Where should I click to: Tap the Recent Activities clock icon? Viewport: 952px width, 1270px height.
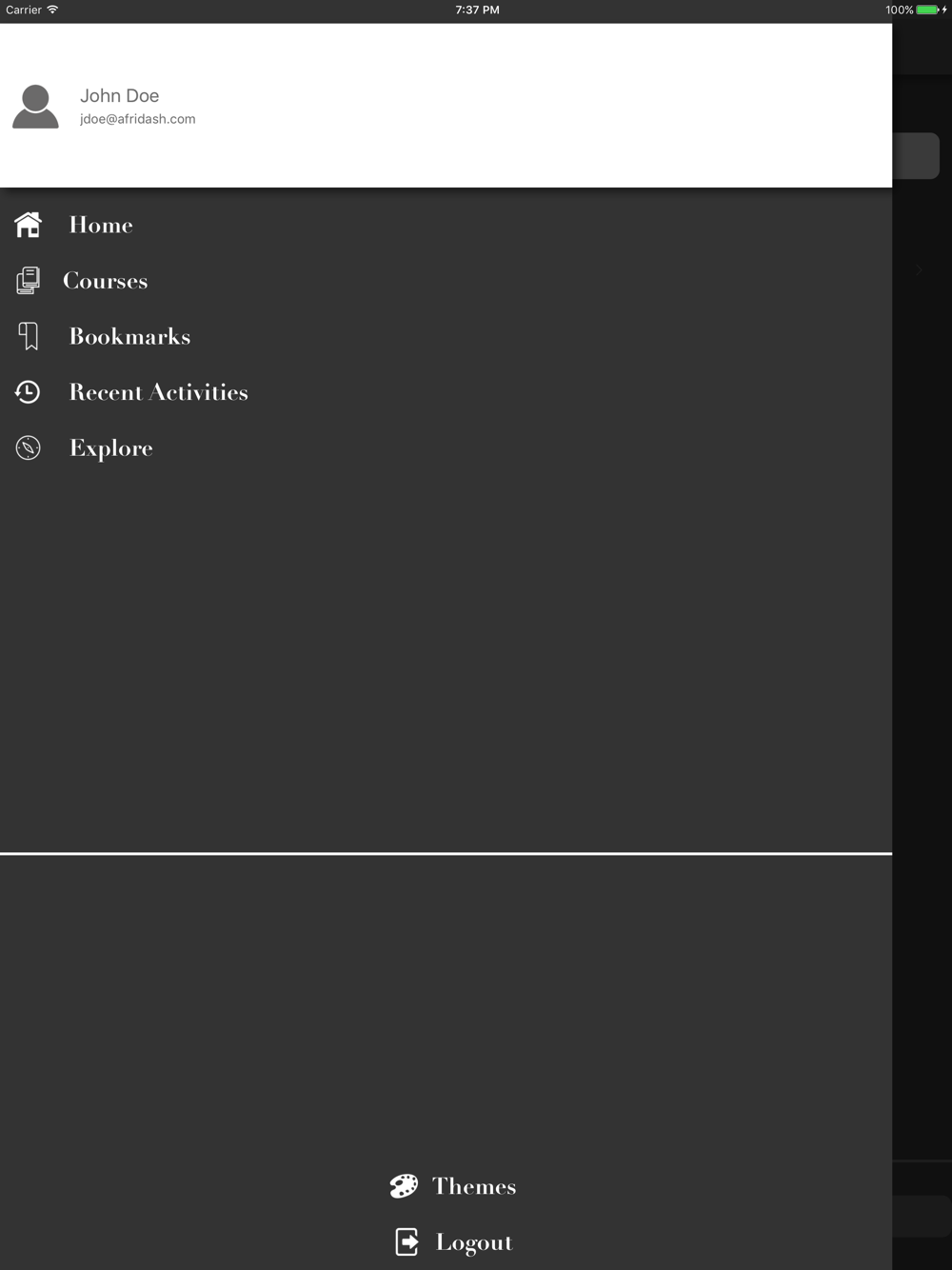tap(28, 391)
